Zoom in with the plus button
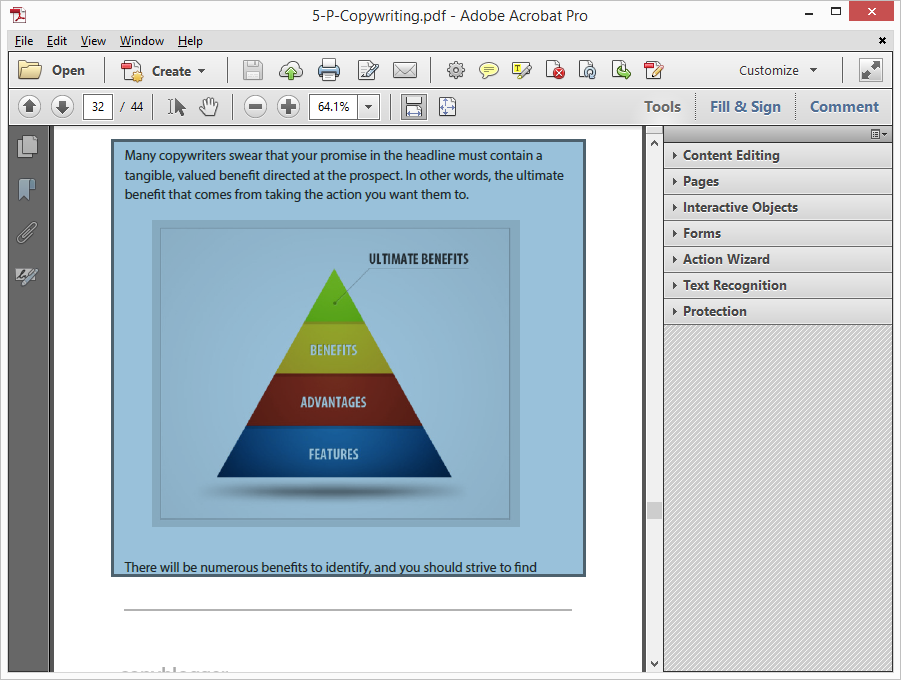901x680 pixels. tap(288, 107)
